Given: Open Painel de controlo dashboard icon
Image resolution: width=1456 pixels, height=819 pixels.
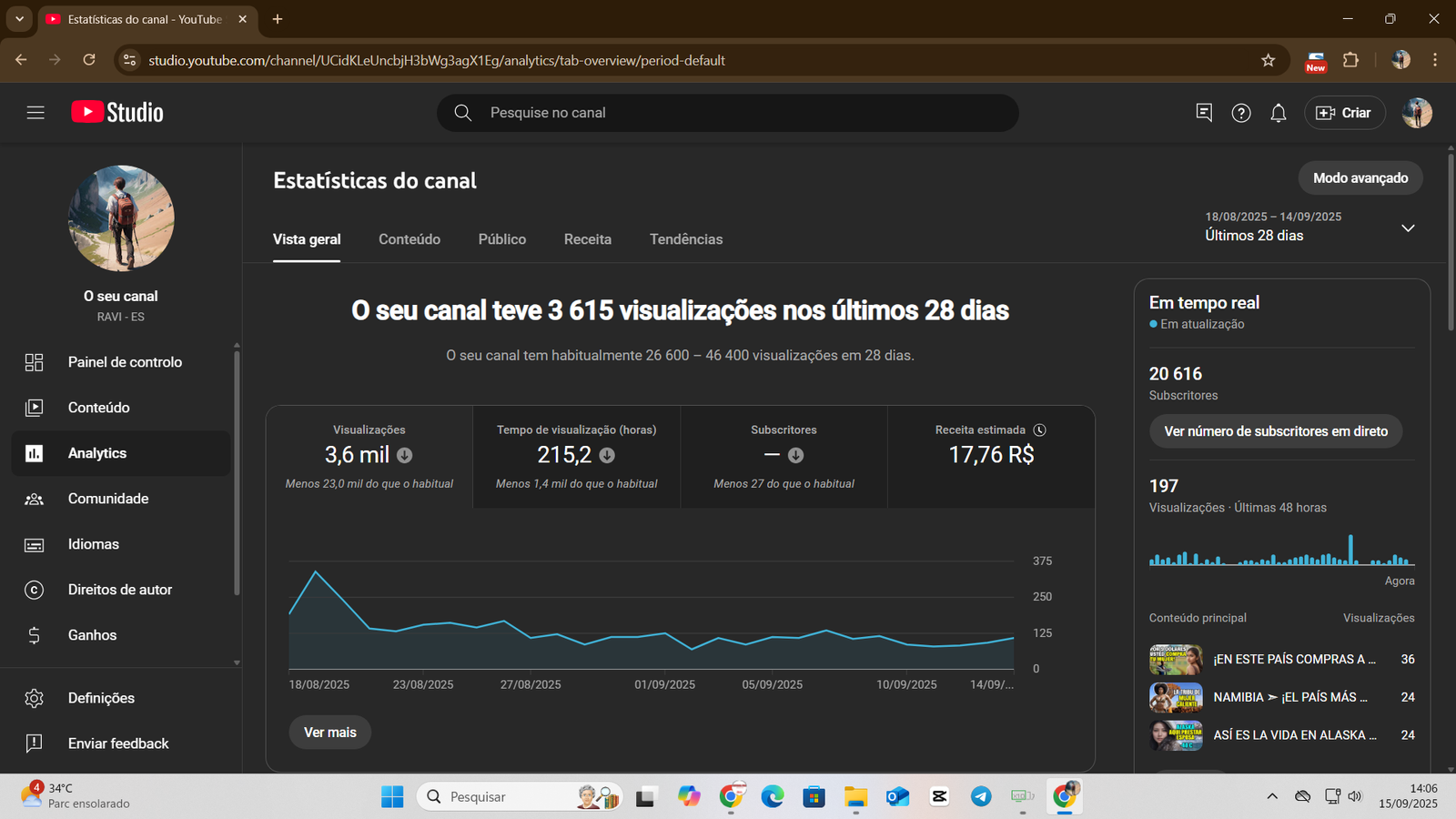Looking at the screenshot, I should click(x=35, y=362).
